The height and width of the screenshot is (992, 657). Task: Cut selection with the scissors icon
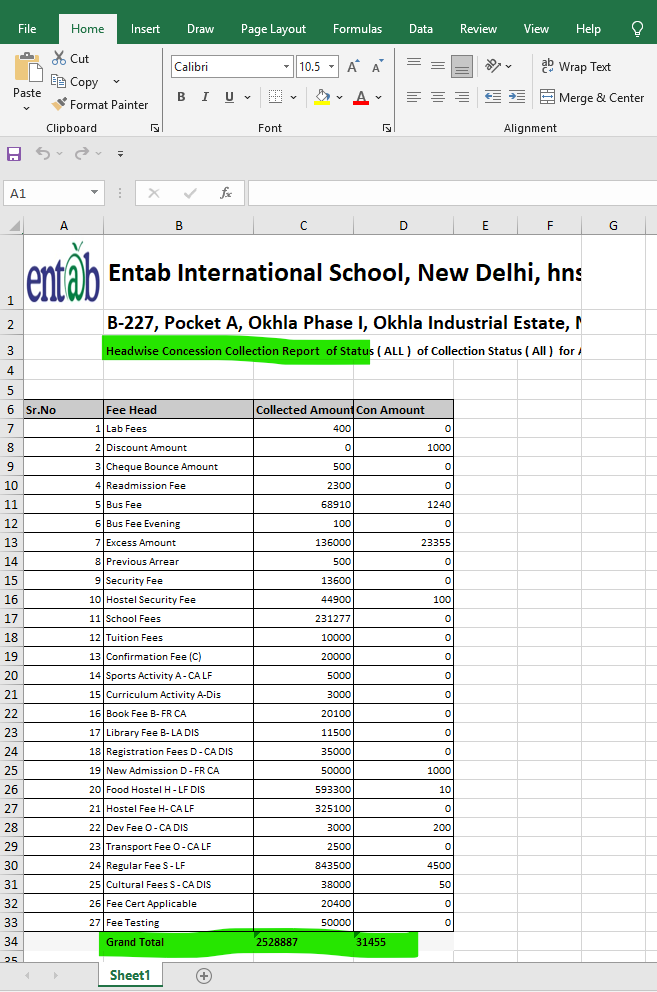(59, 58)
